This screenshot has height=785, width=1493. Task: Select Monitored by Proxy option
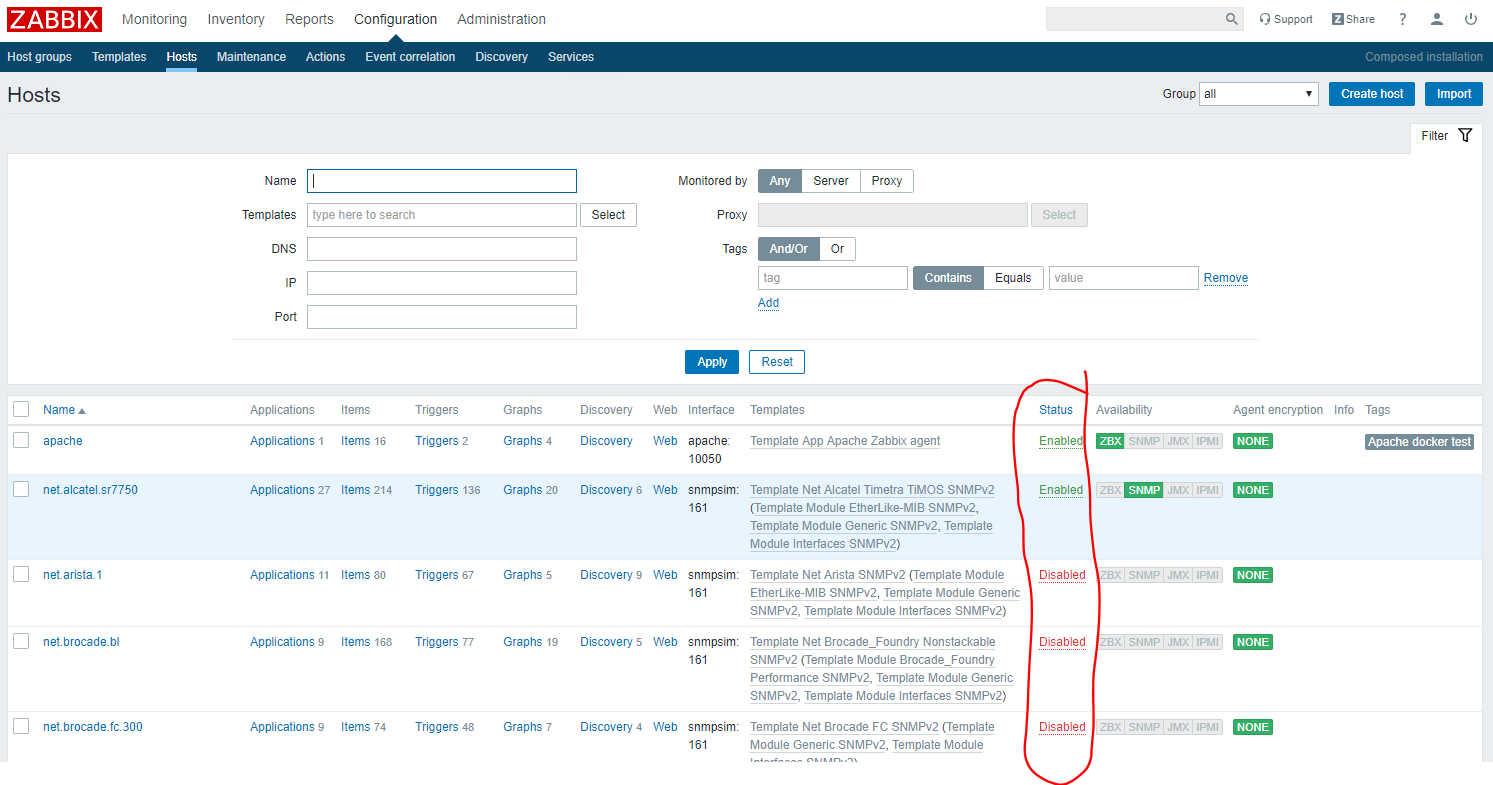tap(887, 181)
